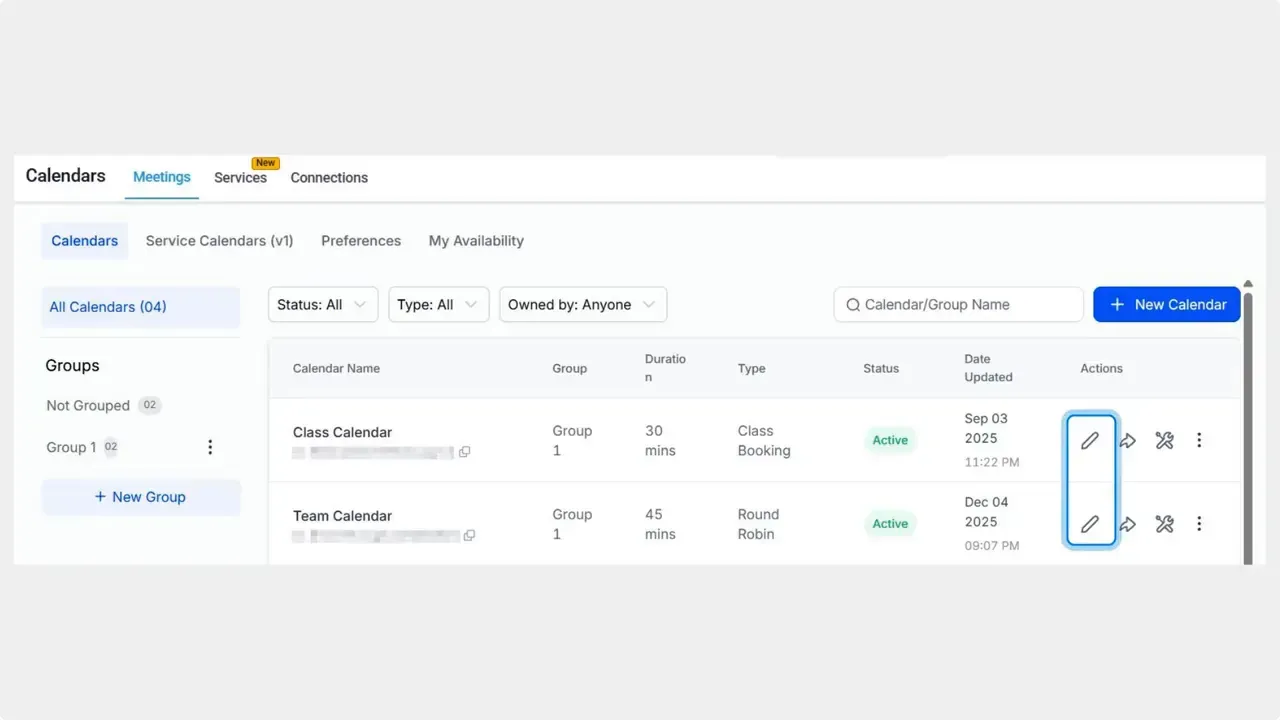Screen dimensions: 1280x720
Task: Expand the Type: All filter dropdown
Action: (x=438, y=305)
